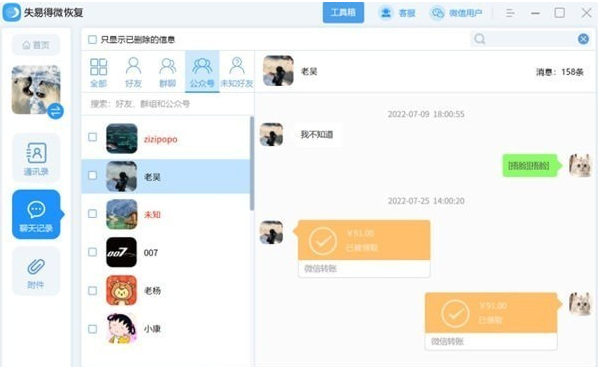Click the search magnifier icon
601x367 pixels.
click(479, 39)
